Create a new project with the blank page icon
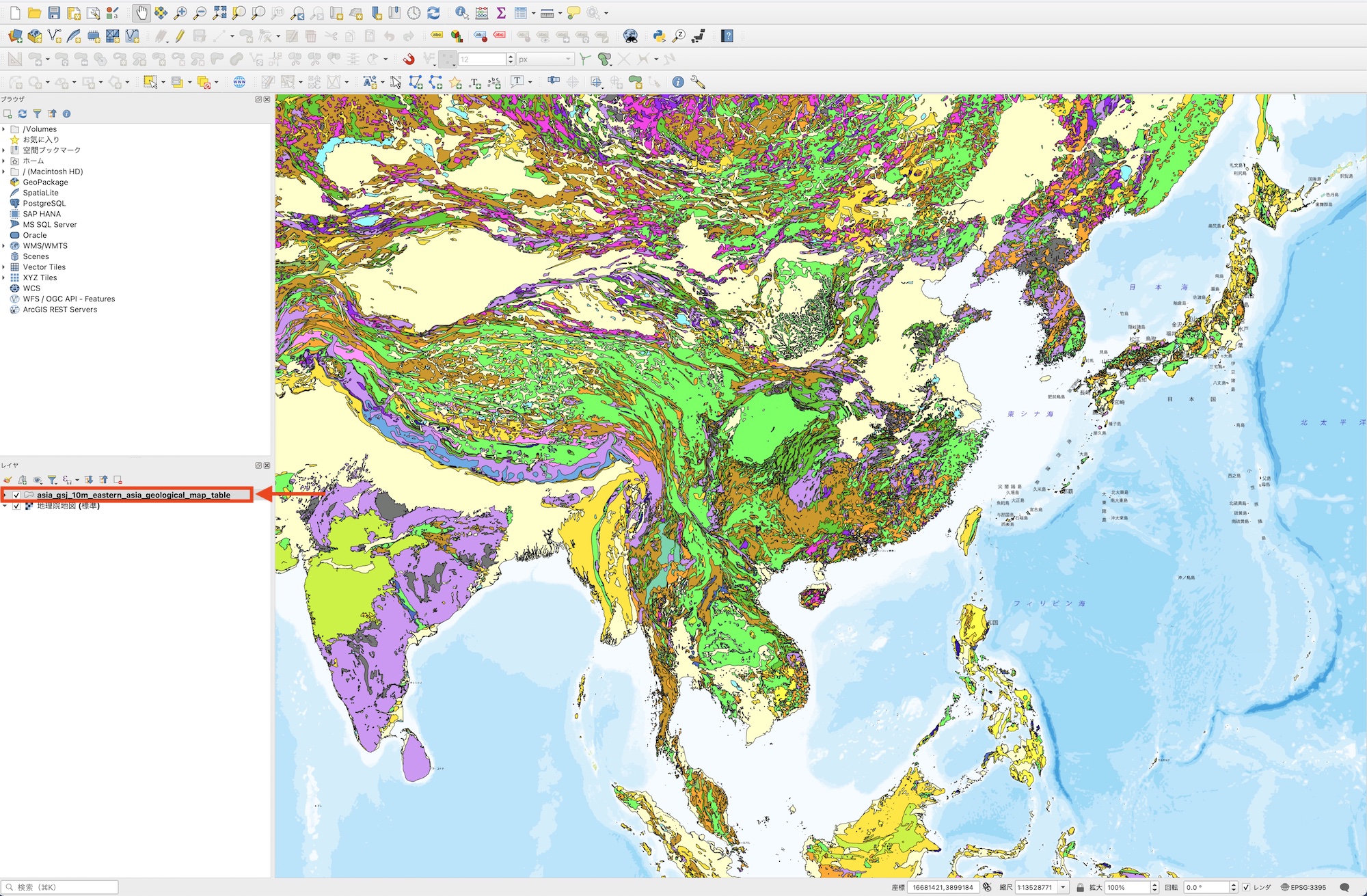 pos(15,12)
